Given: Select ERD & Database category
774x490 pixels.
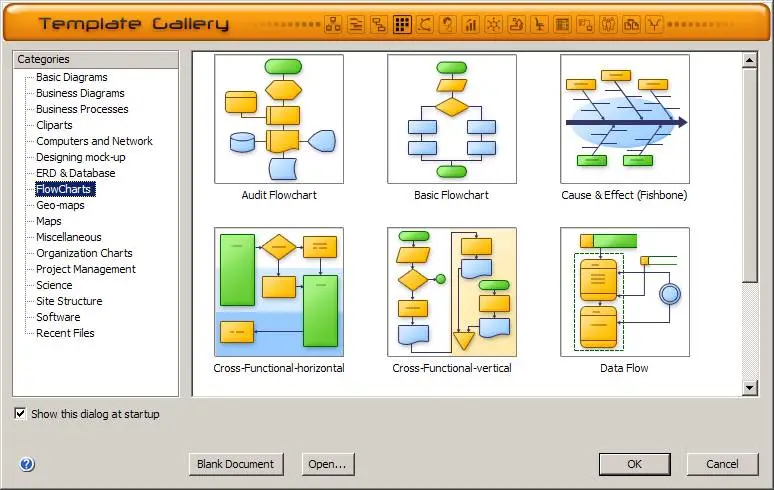Looking at the screenshot, I should pyautogui.click(x=76, y=173).
